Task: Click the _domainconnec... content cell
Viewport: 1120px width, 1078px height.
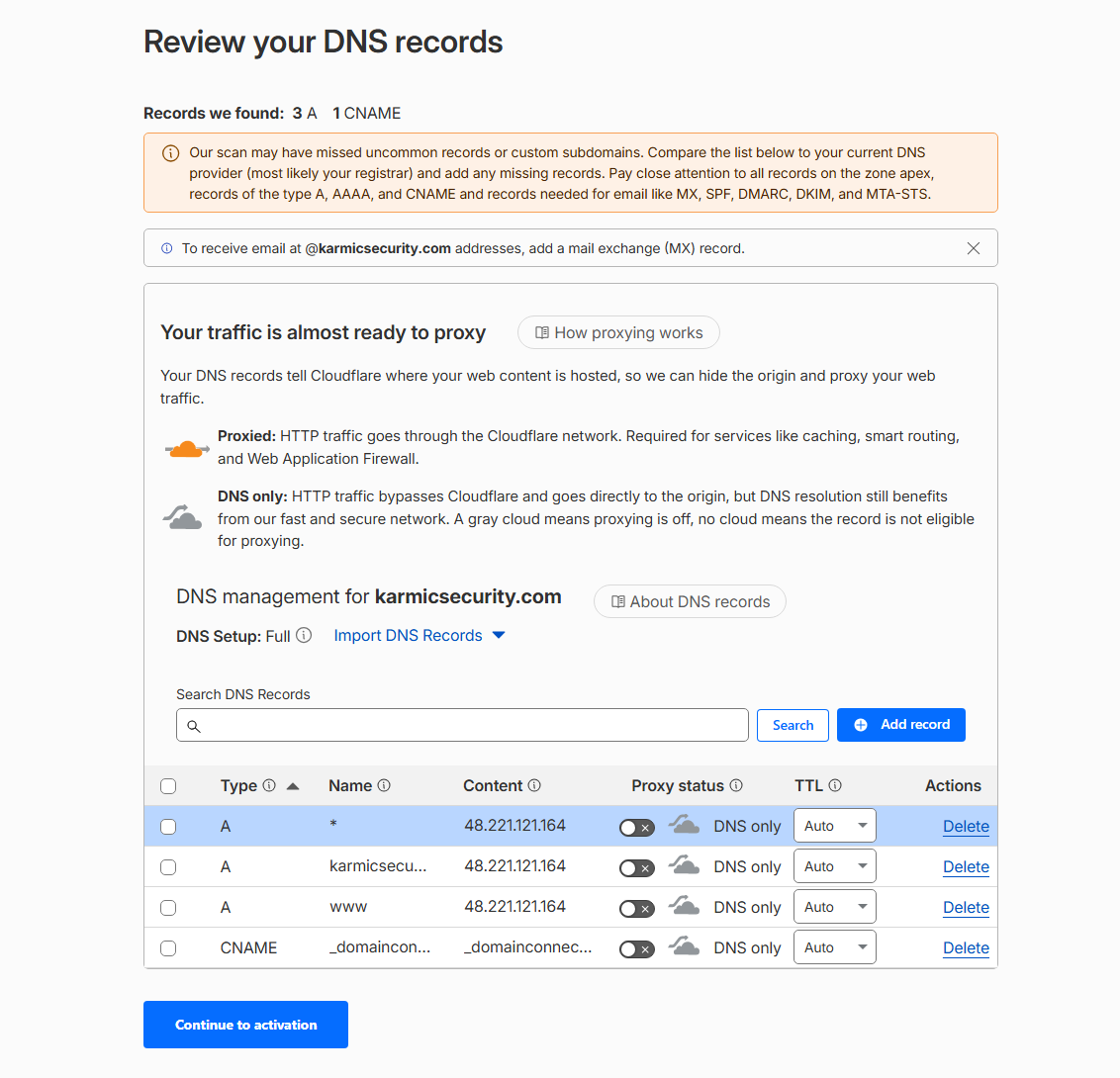Action: pyautogui.click(x=528, y=947)
